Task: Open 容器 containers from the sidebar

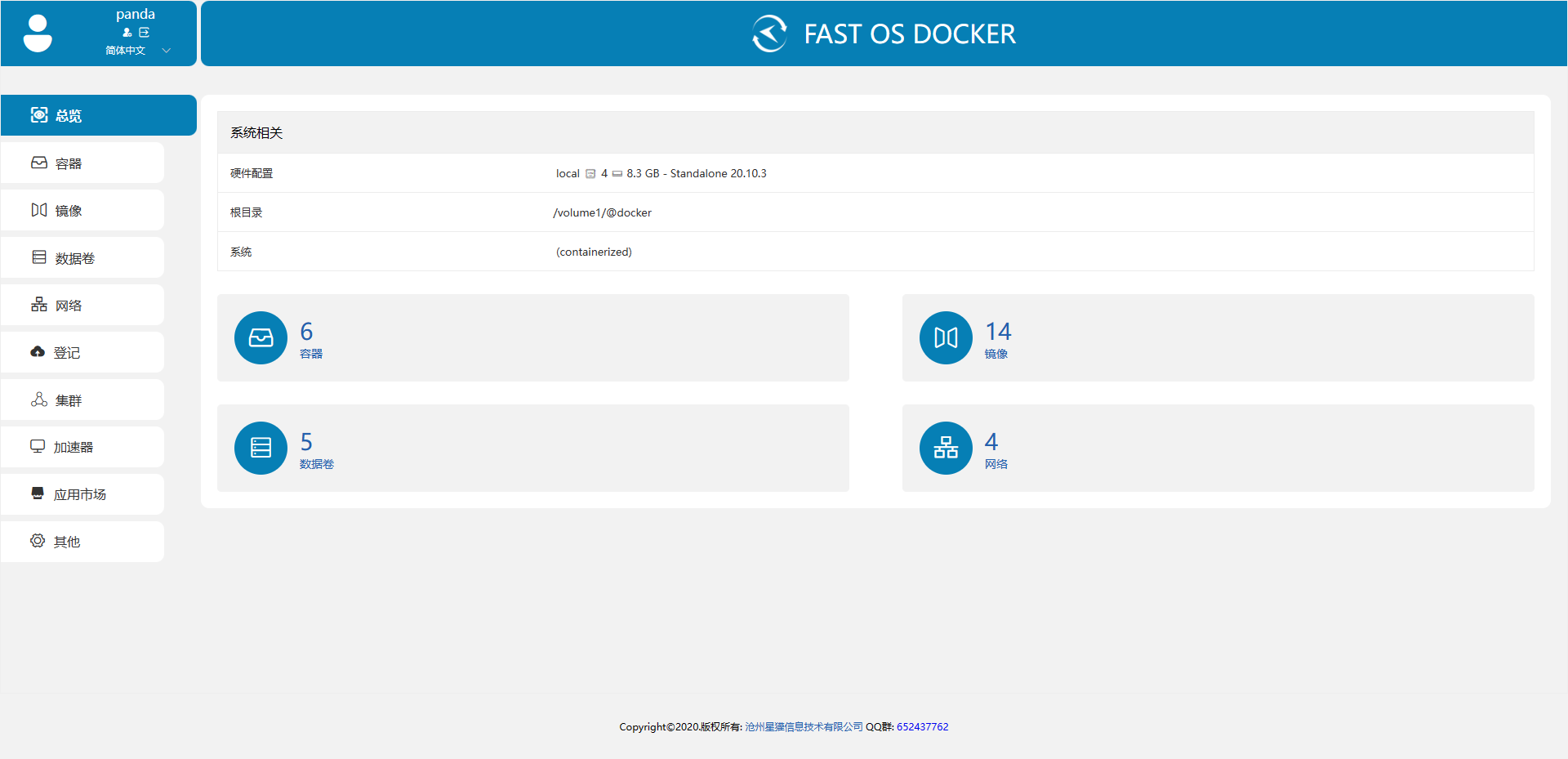Action: pyautogui.click(x=82, y=163)
